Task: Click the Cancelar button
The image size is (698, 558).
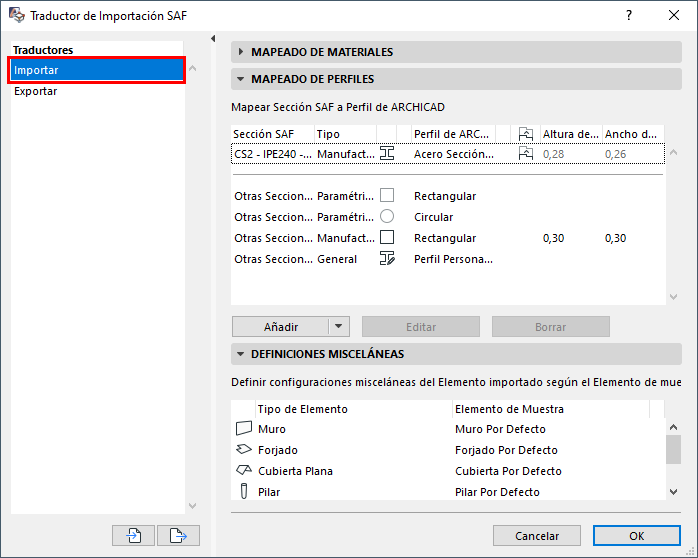Action: tap(537, 535)
